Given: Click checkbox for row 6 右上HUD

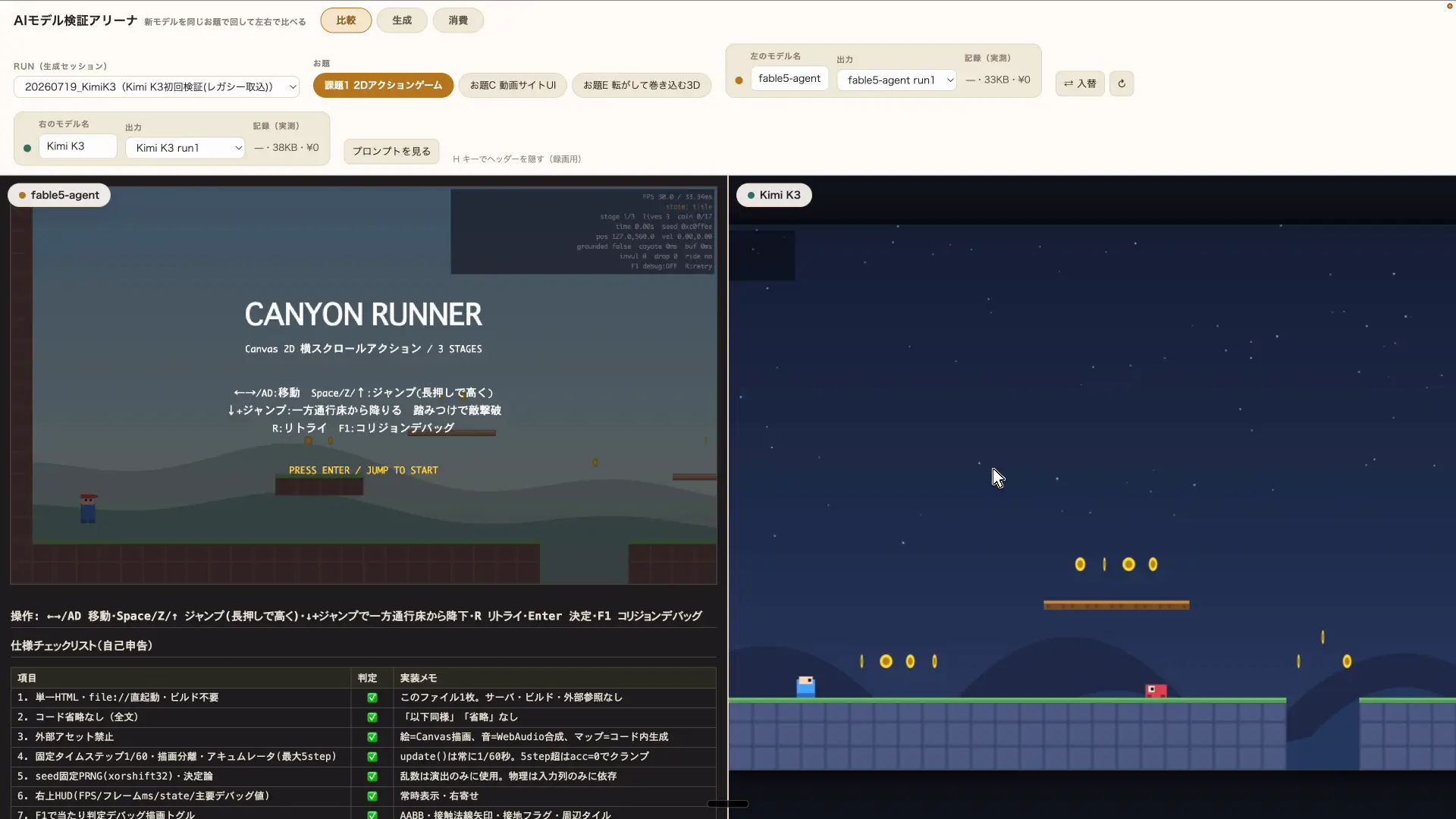Looking at the screenshot, I should point(372,796).
